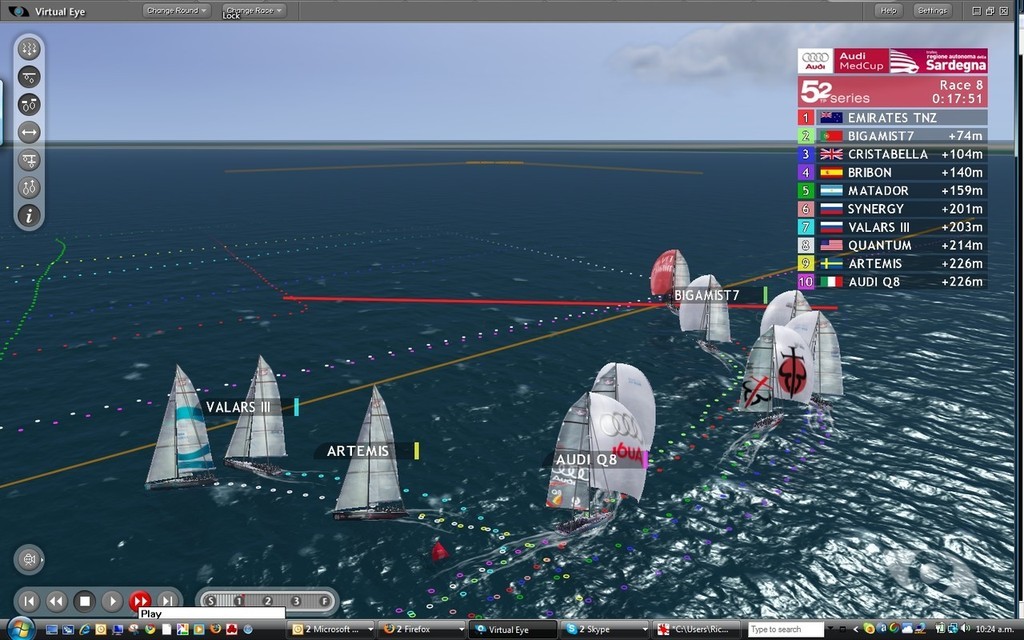1024x640 pixels.
Task: Toggle boat name labels icon
Action: coord(29,104)
